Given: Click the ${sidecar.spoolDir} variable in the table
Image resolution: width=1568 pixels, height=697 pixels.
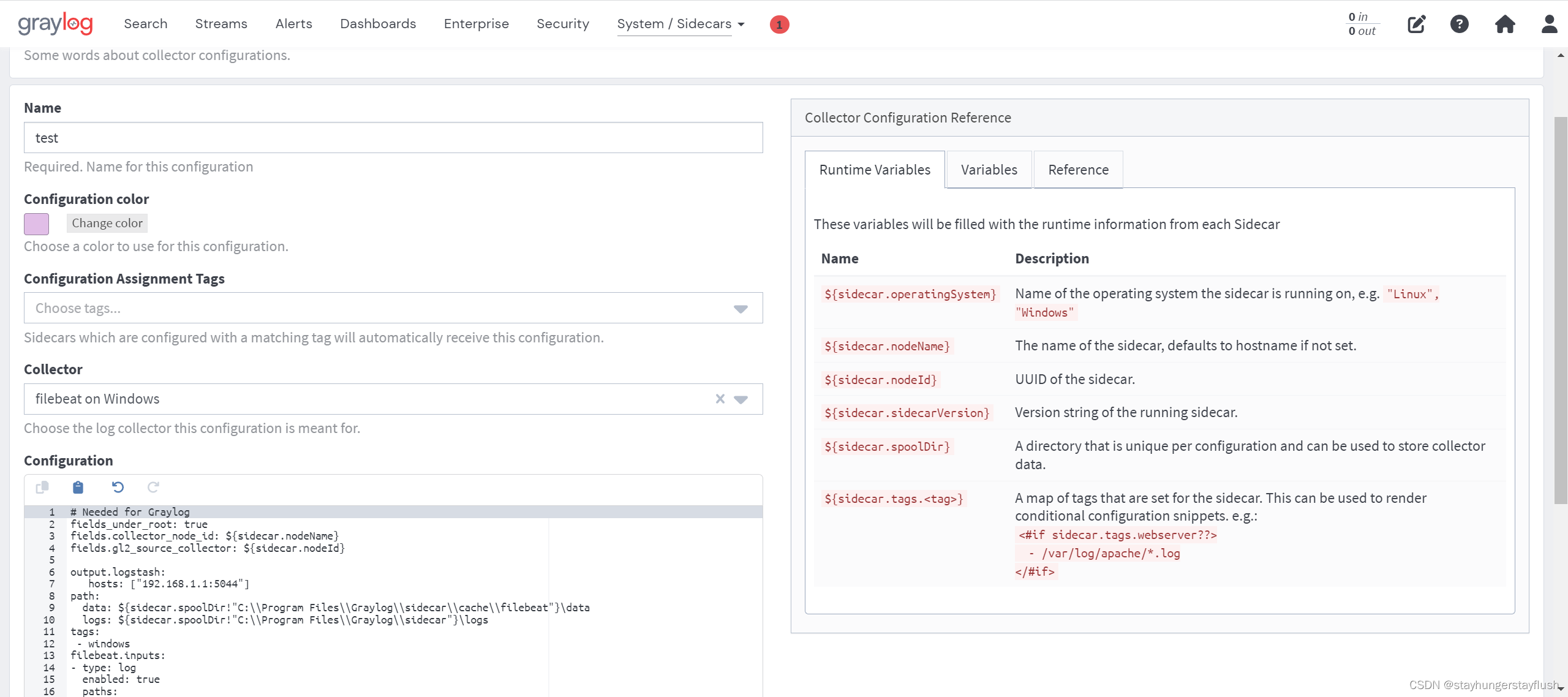Looking at the screenshot, I should click(887, 447).
